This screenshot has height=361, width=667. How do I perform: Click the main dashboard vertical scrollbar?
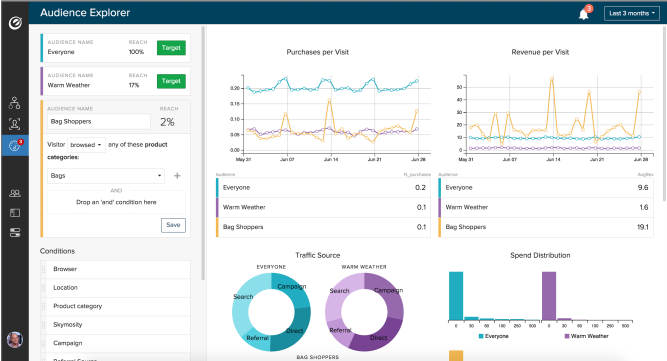pyautogui.click(x=664, y=113)
